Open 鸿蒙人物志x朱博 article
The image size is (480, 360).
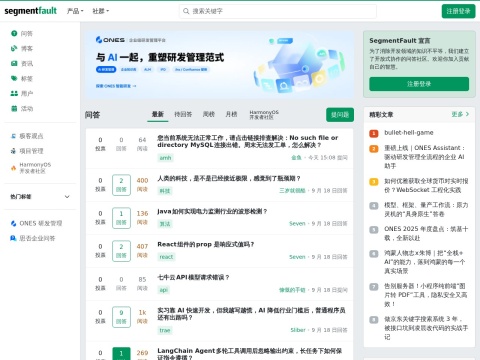pos(424,262)
